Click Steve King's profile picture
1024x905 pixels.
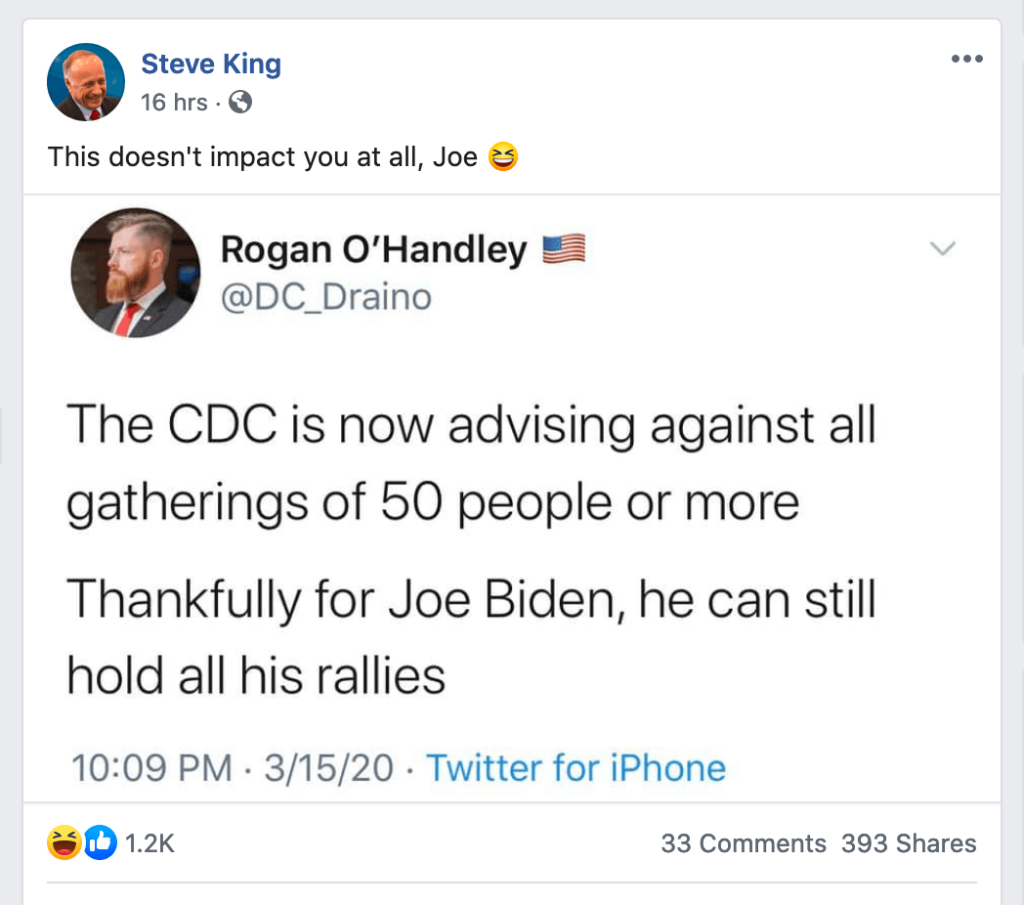click(86, 82)
